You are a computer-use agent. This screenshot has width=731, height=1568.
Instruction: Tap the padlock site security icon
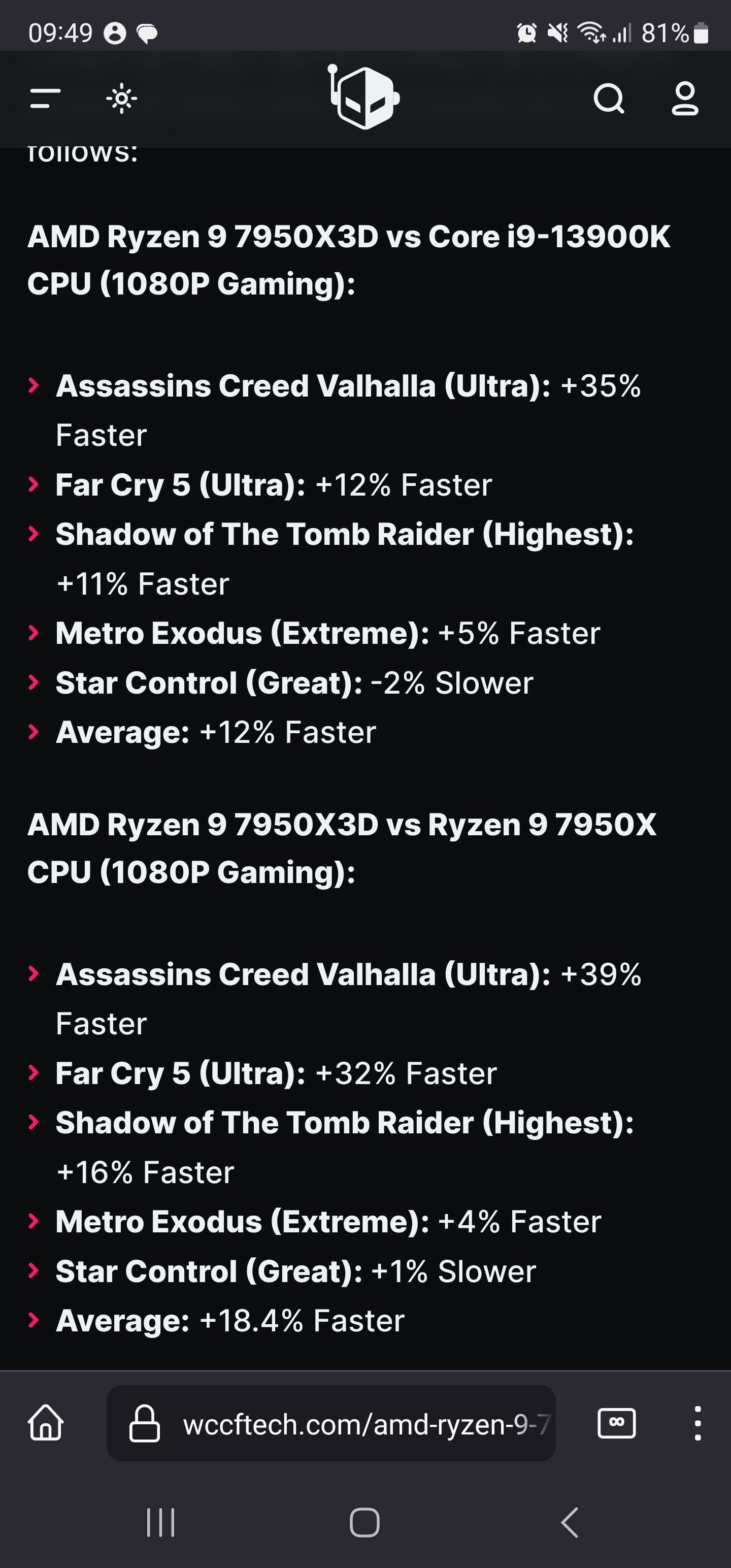tap(145, 1423)
